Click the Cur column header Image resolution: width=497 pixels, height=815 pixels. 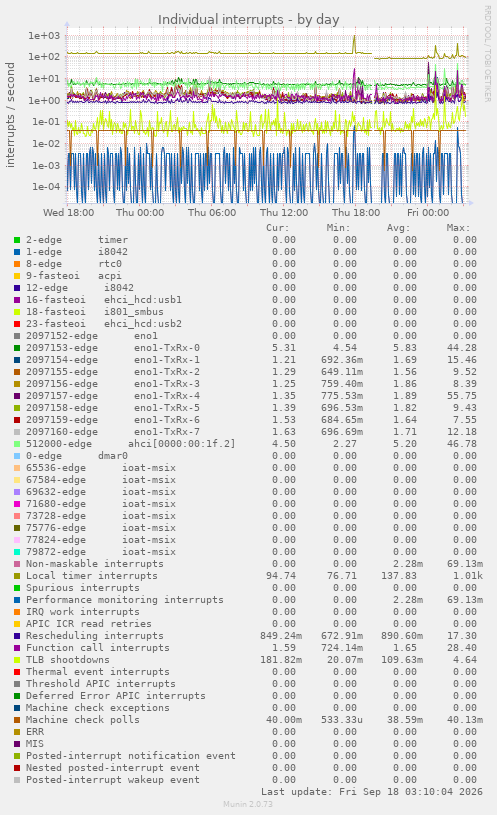[x=278, y=228]
